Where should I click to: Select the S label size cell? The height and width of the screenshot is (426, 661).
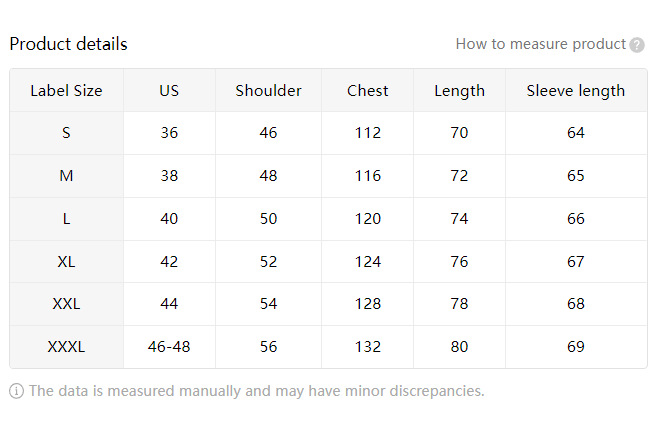(66, 133)
